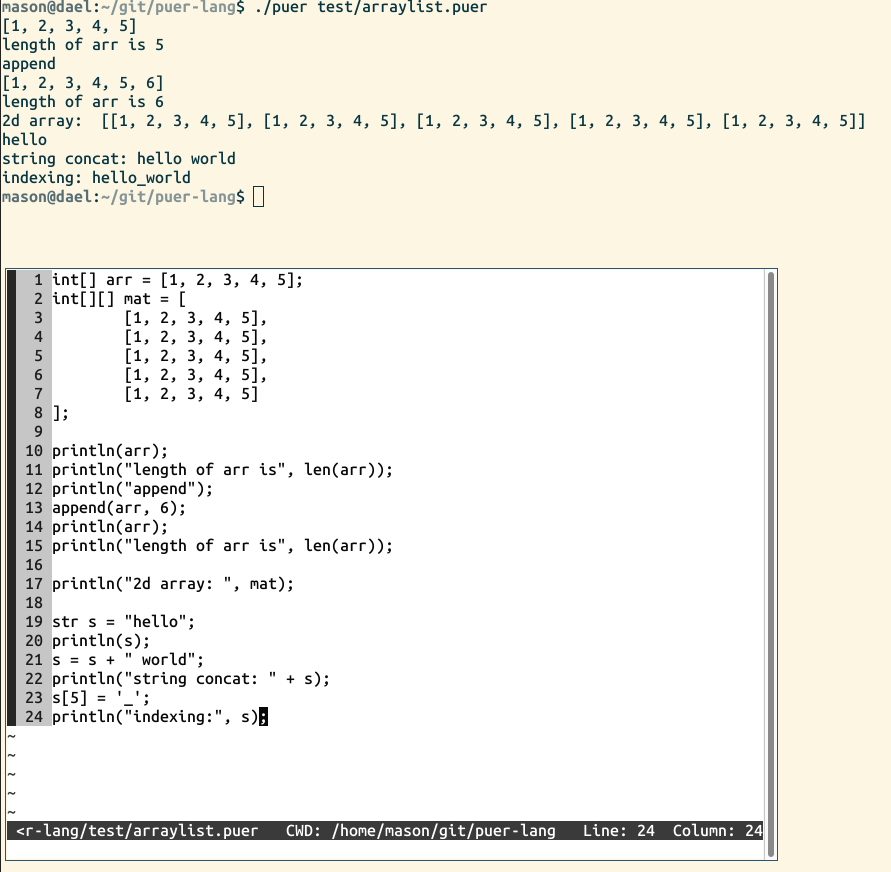891x872 pixels.
Task: Click the 's = s + " world";' line
Action: point(128,660)
